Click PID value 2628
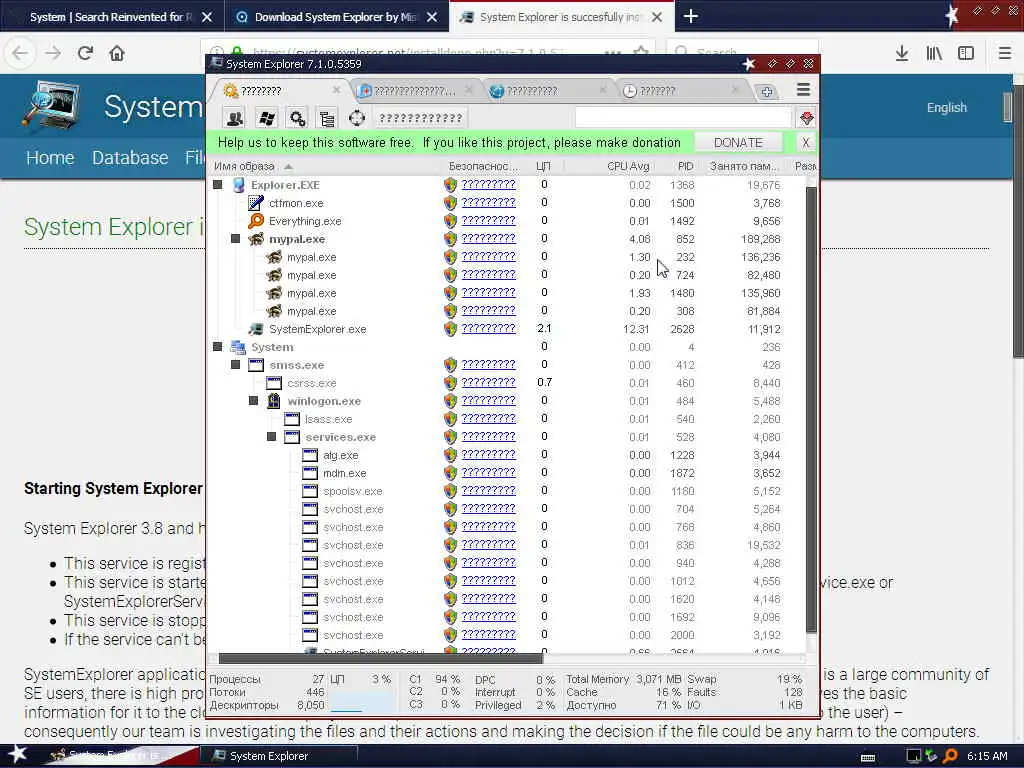The width and height of the screenshot is (1024, 768). click(x=682, y=329)
